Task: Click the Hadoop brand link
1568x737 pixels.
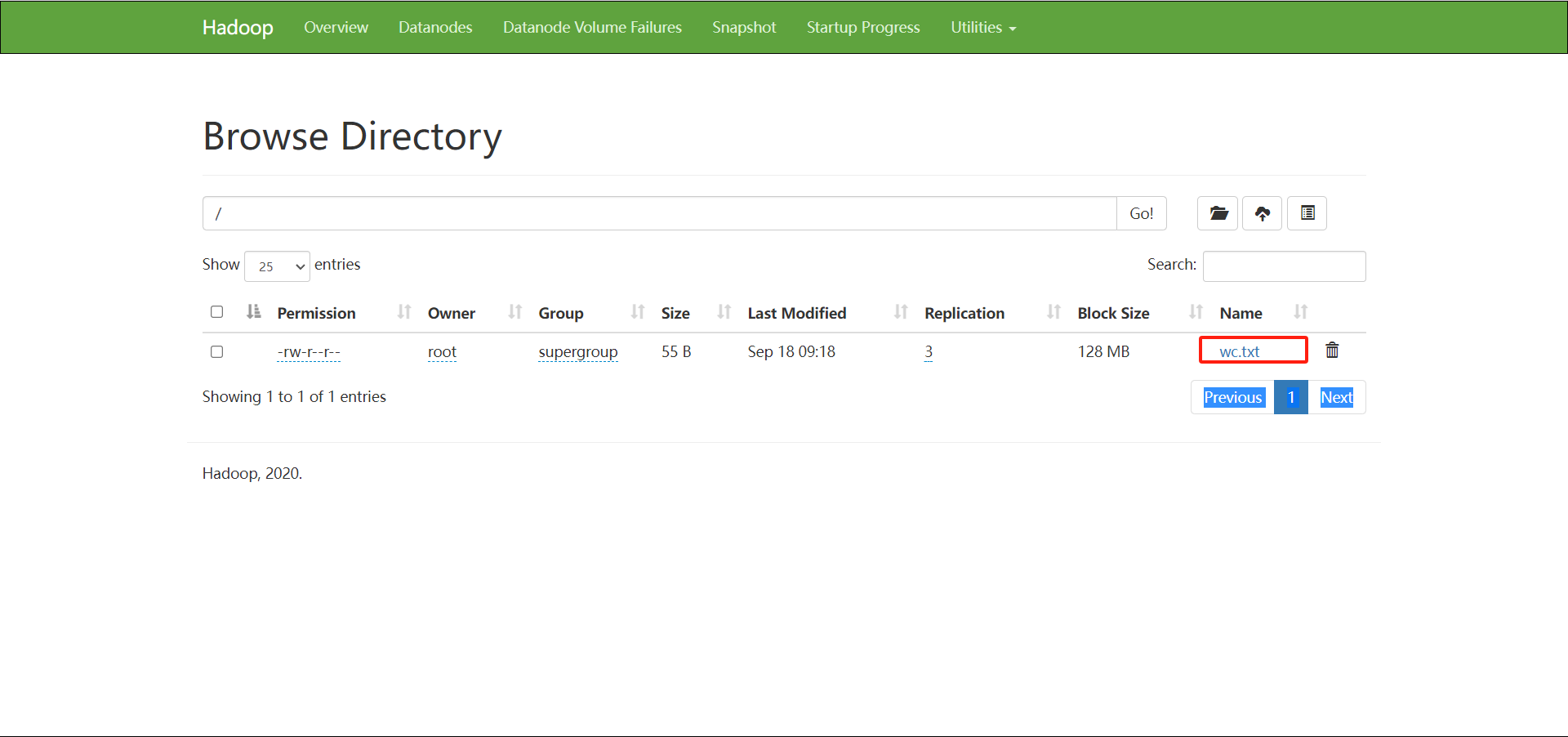Action: point(238,28)
